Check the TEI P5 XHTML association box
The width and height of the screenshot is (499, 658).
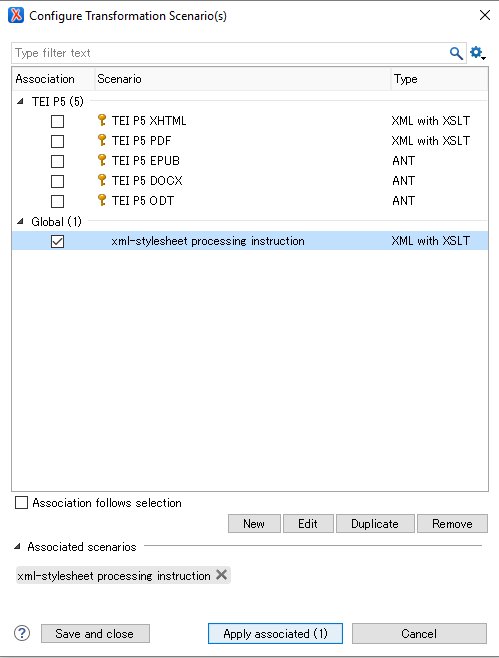point(57,121)
